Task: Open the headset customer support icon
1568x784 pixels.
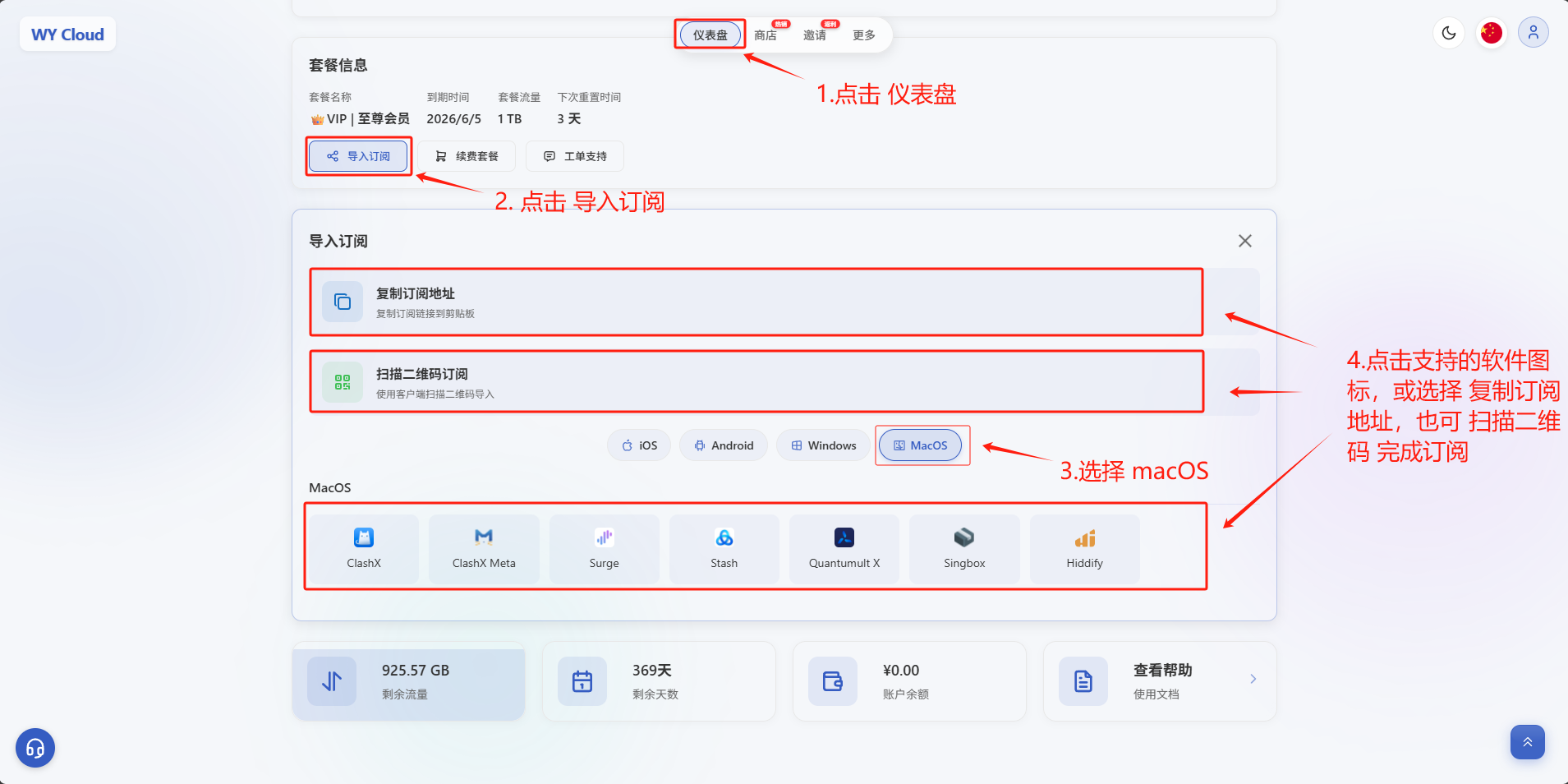Action: 35,748
